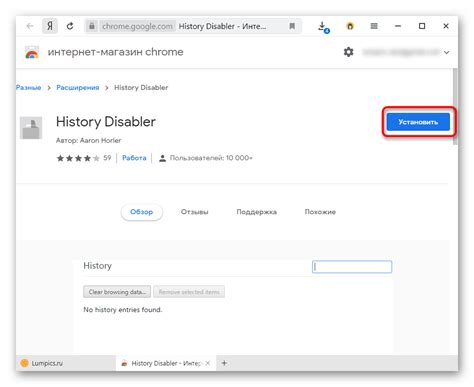474x387 pixels.
Task: Follow the Разные breadcrumb link
Action: click(x=29, y=88)
